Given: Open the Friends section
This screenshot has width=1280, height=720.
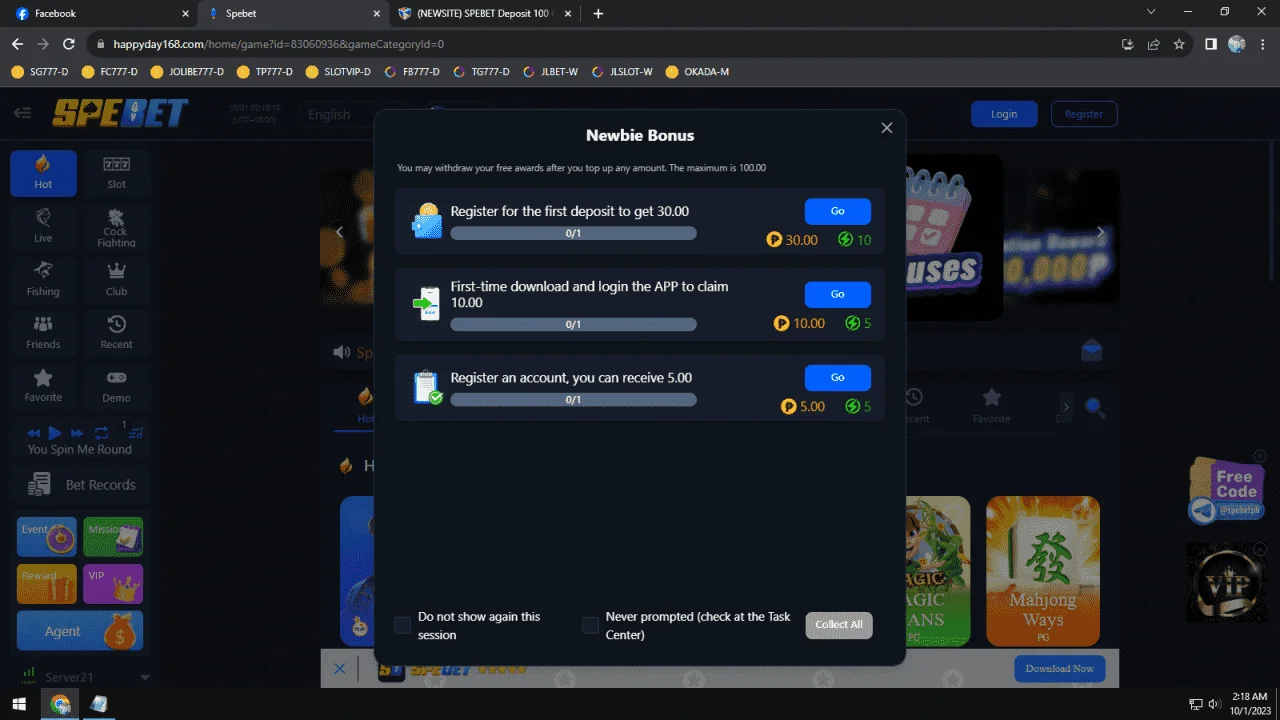Looking at the screenshot, I should pos(43,332).
